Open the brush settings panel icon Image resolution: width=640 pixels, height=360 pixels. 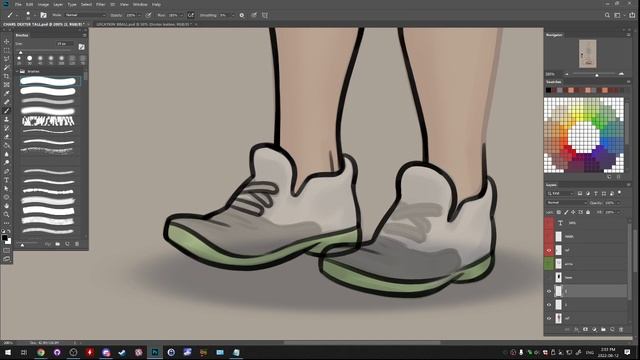click(43, 15)
